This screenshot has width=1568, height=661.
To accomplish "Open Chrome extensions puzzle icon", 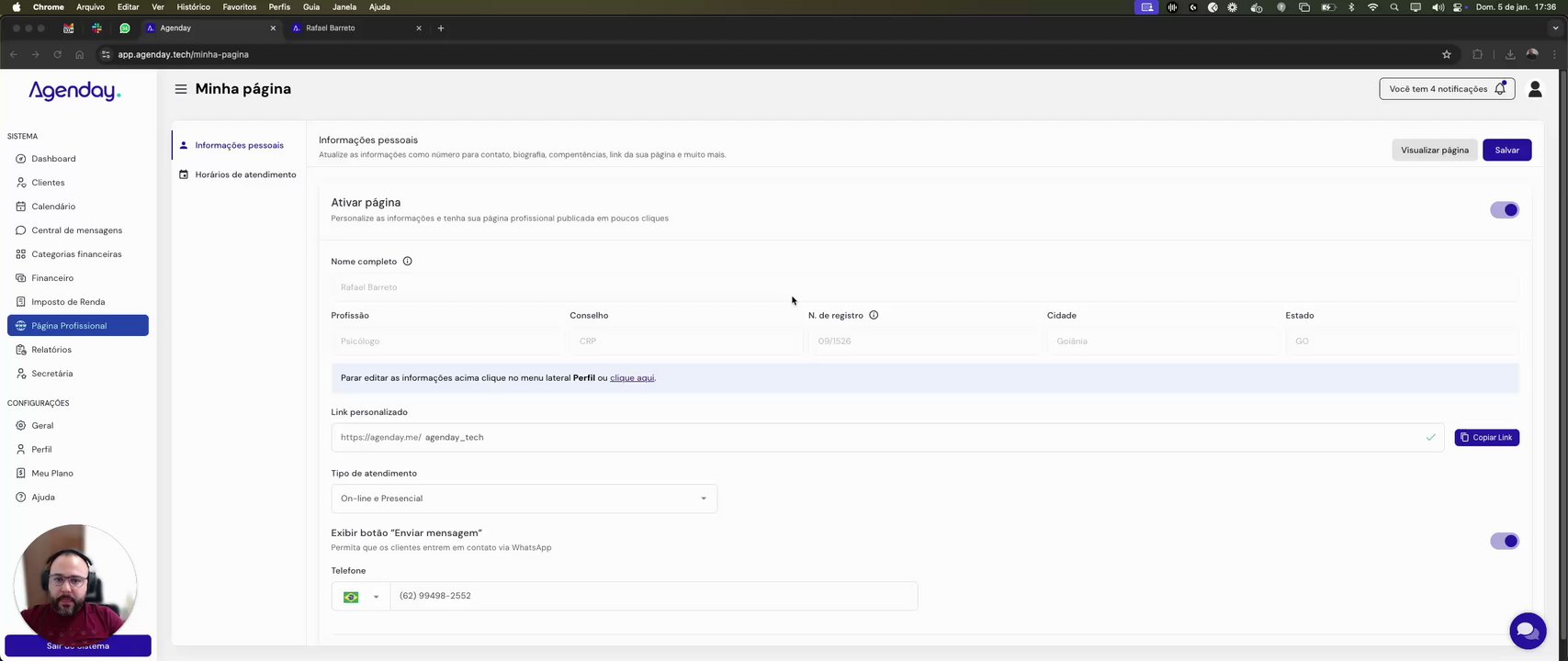I will [1477, 54].
